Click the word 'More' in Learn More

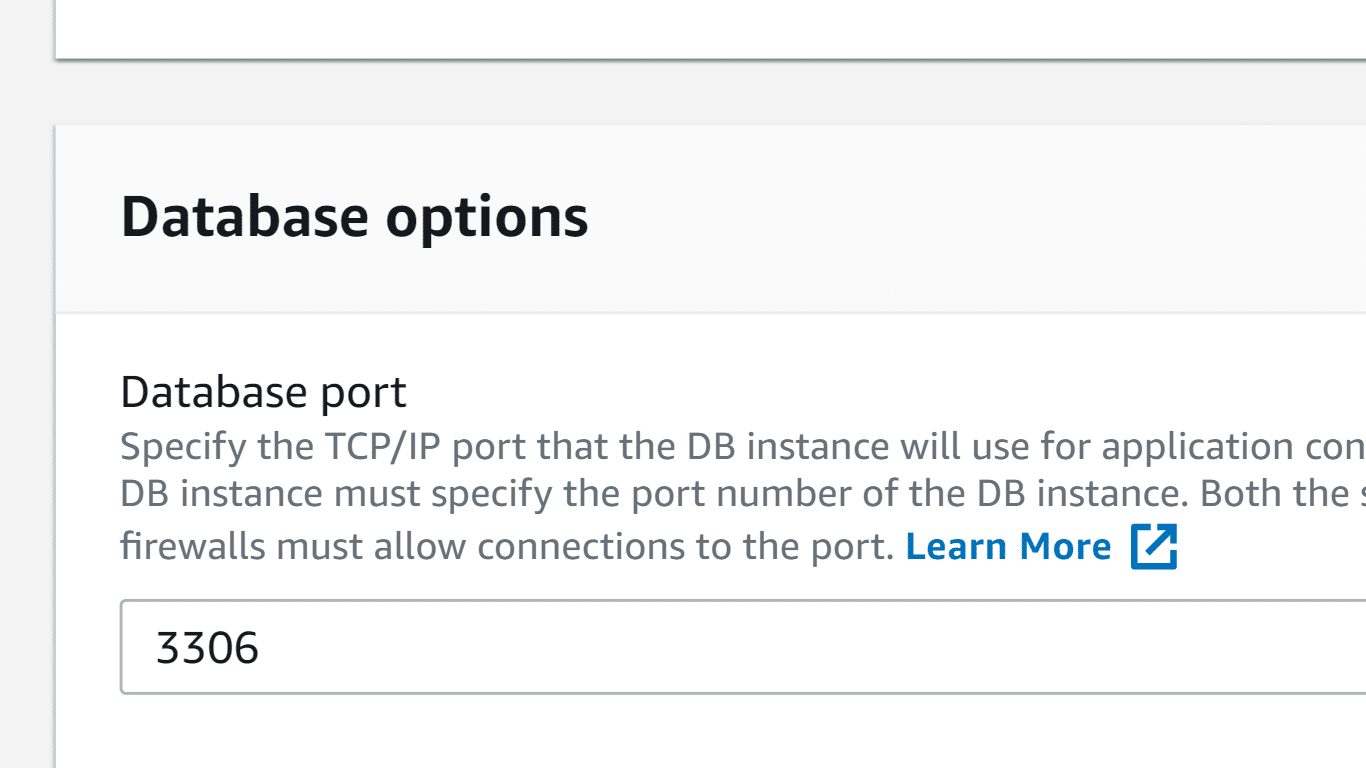coord(1065,546)
